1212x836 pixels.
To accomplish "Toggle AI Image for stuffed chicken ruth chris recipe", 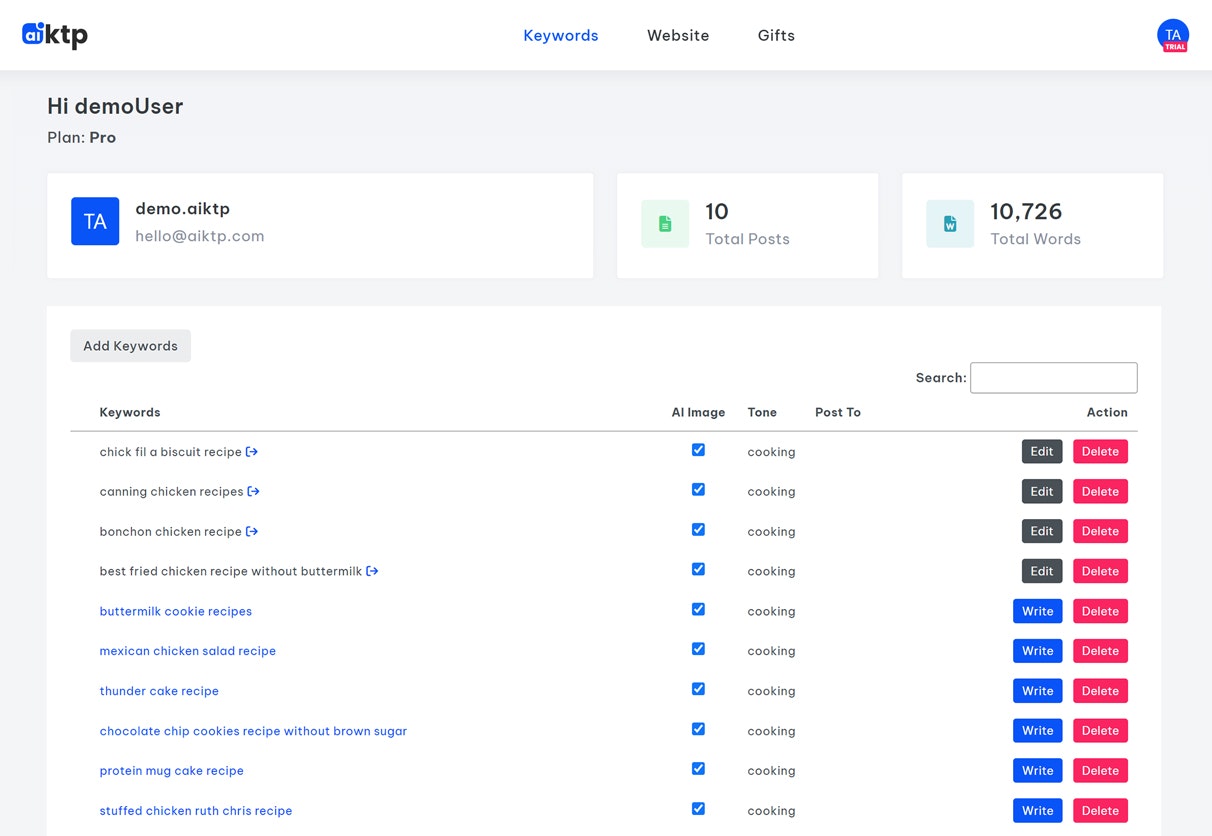I will pyautogui.click(x=698, y=809).
